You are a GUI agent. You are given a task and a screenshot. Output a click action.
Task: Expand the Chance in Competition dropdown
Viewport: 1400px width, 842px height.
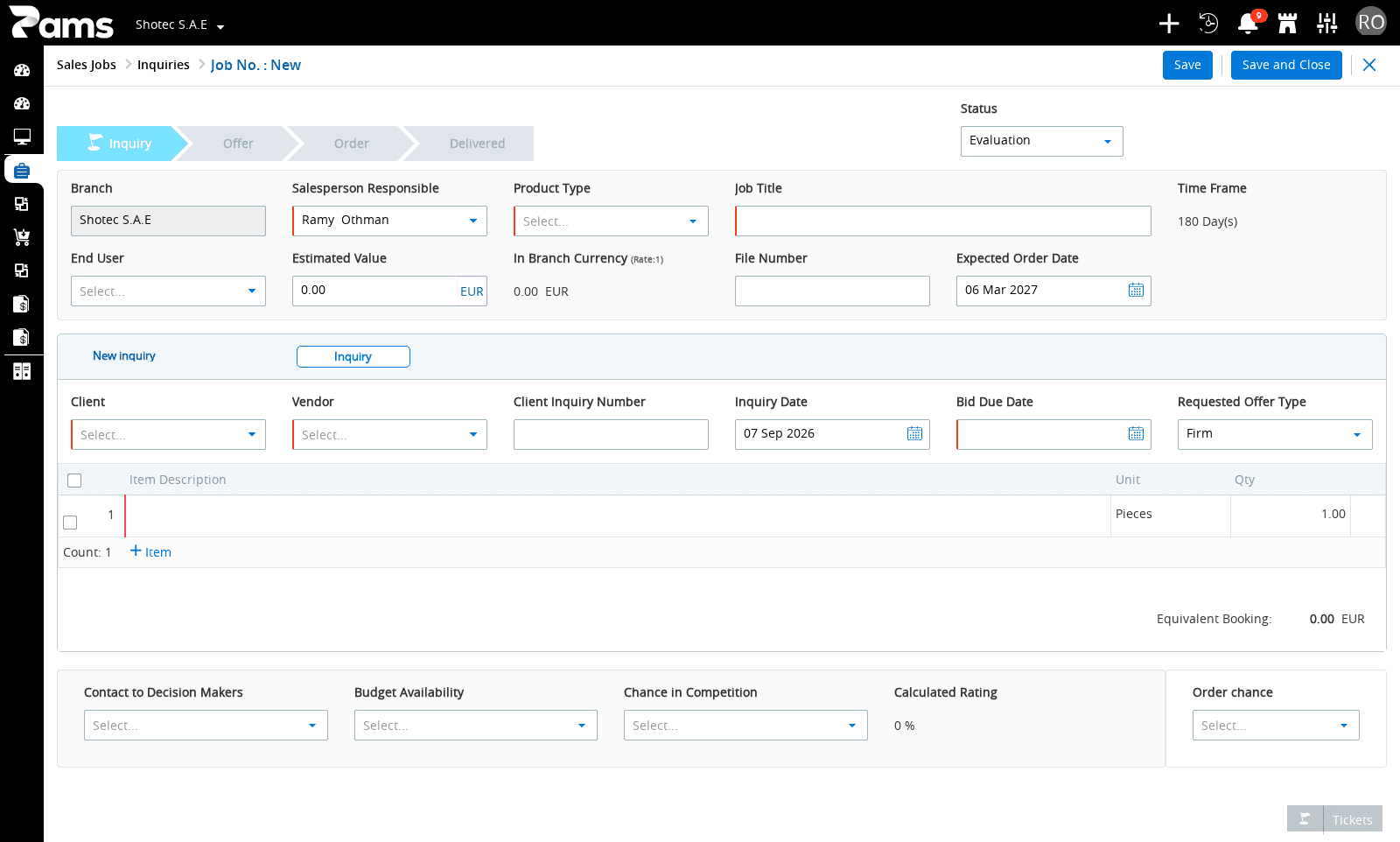pos(852,726)
